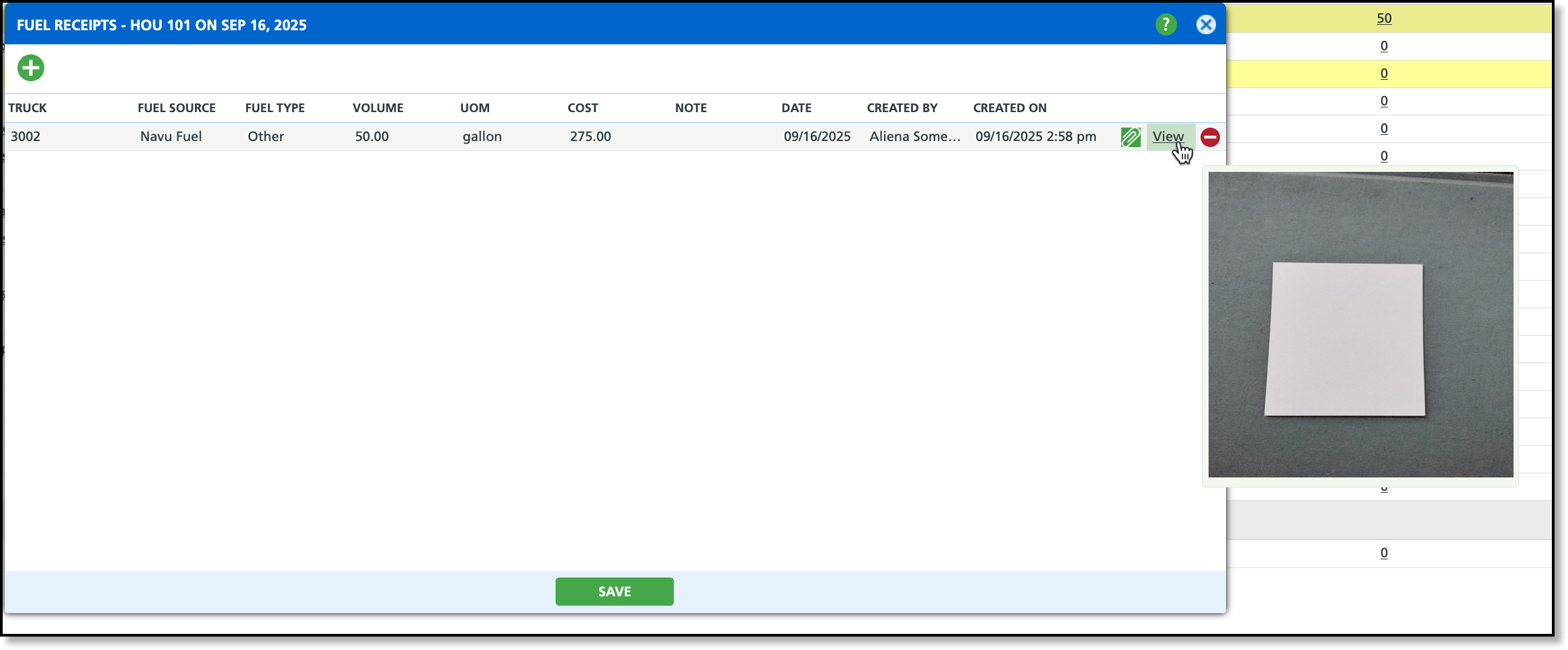
Task: Edit the 50.00 volume cell
Action: click(x=372, y=136)
